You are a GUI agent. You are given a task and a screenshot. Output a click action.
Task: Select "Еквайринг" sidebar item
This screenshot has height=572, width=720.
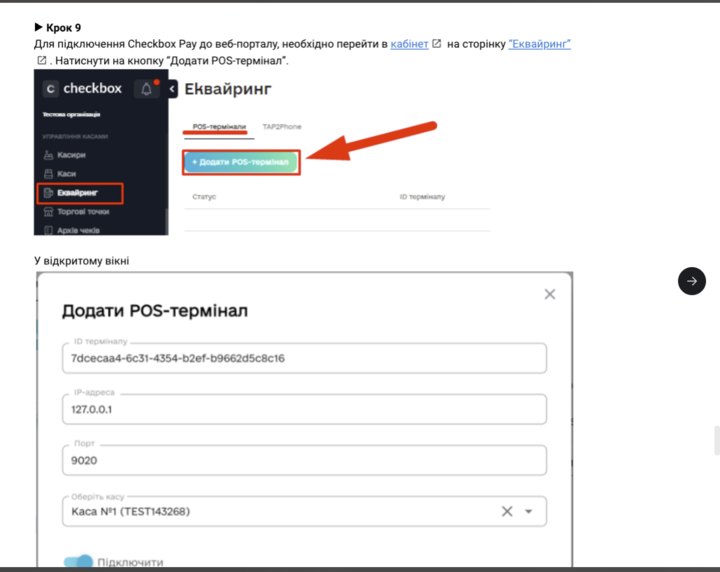click(x=80, y=193)
